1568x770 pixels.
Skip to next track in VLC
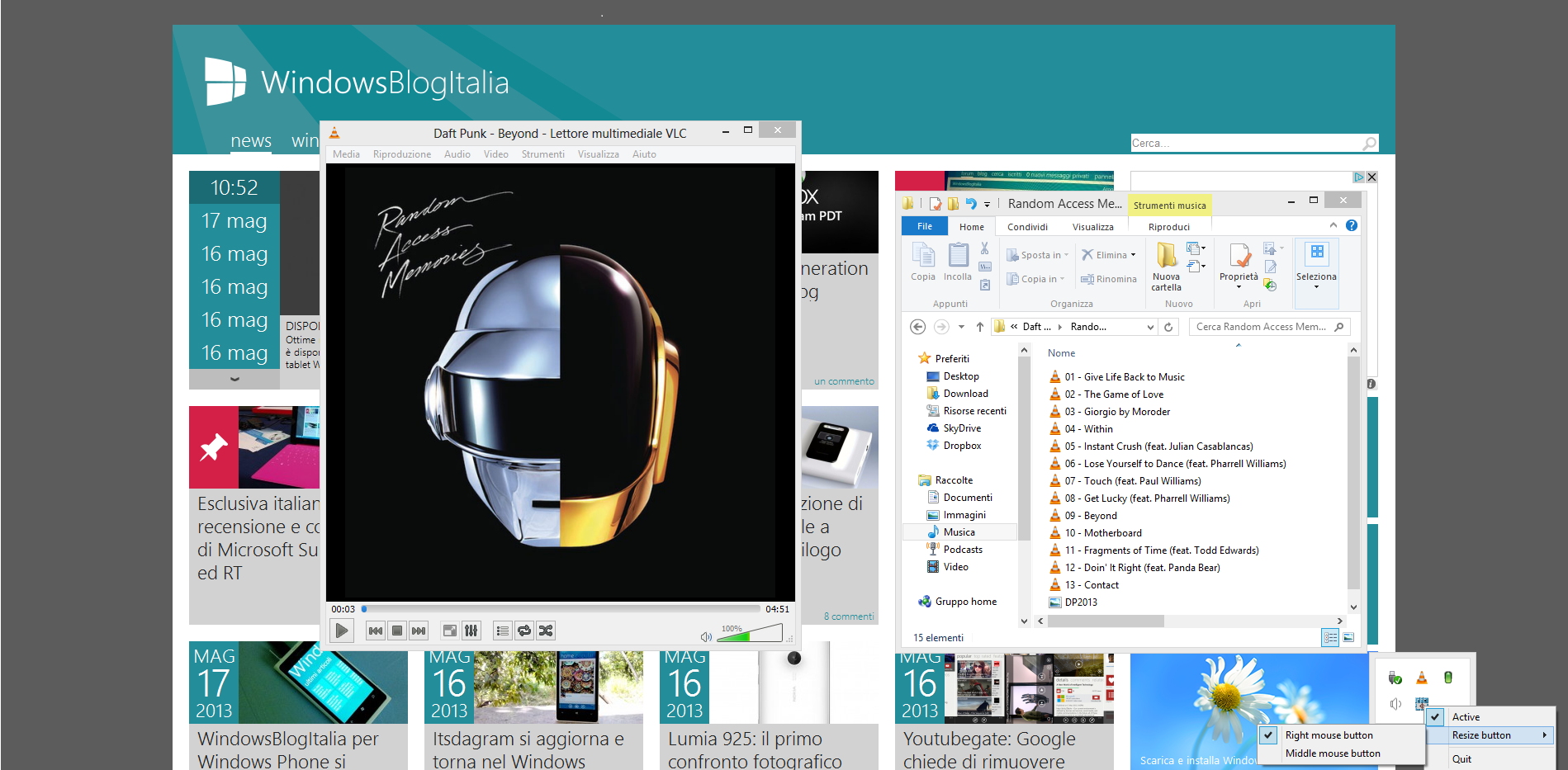(x=419, y=631)
